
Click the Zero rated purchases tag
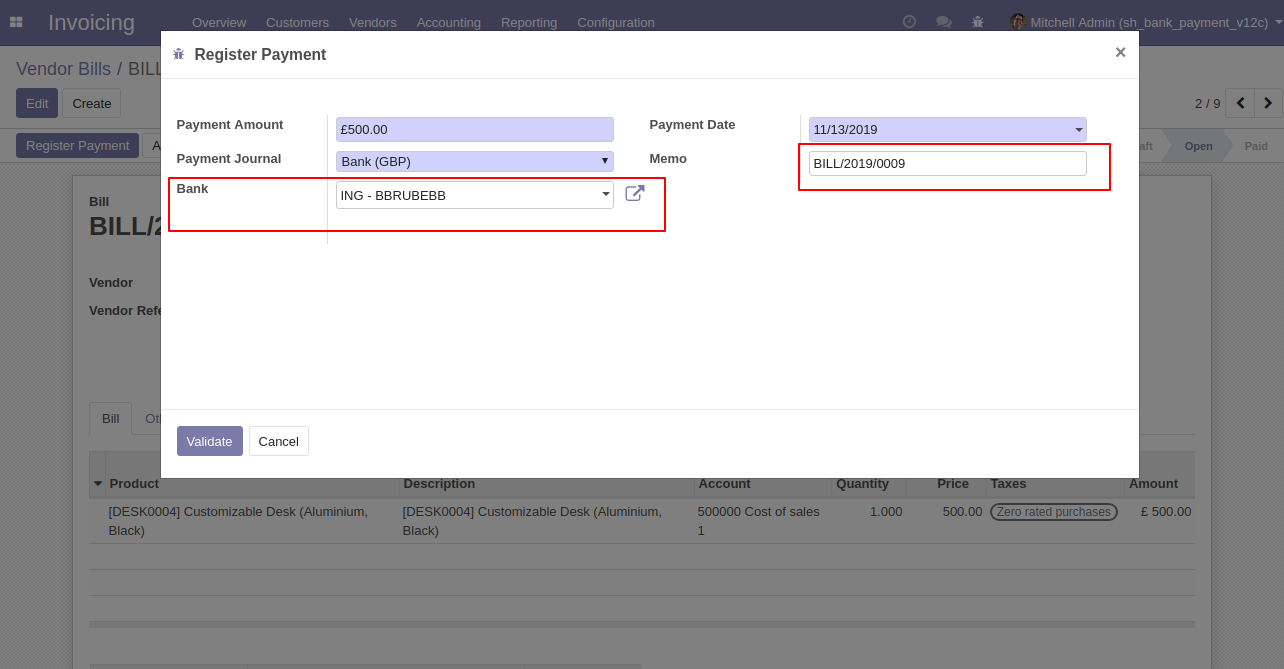pos(1054,512)
